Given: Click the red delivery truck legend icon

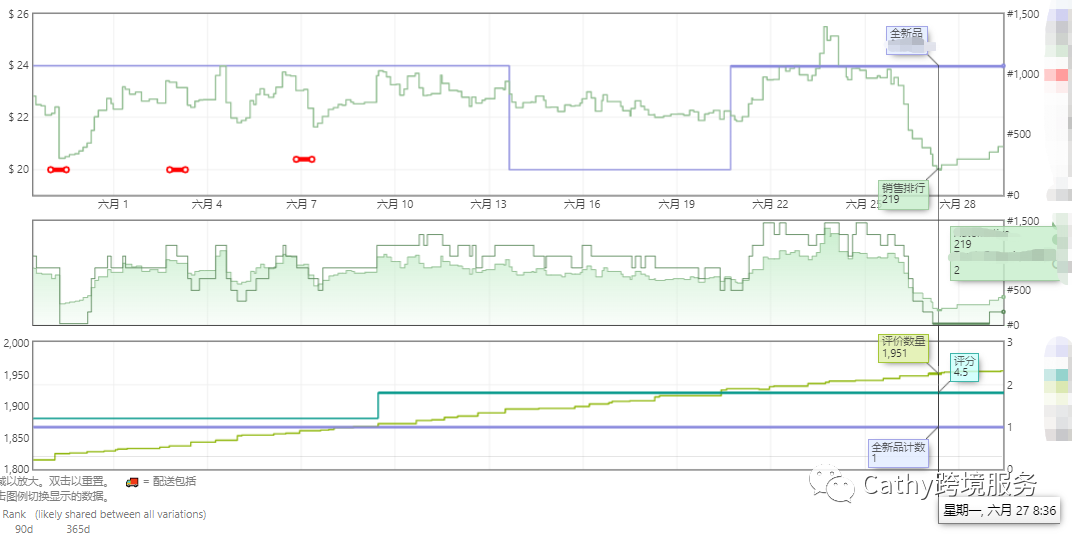Looking at the screenshot, I should coord(133,481).
